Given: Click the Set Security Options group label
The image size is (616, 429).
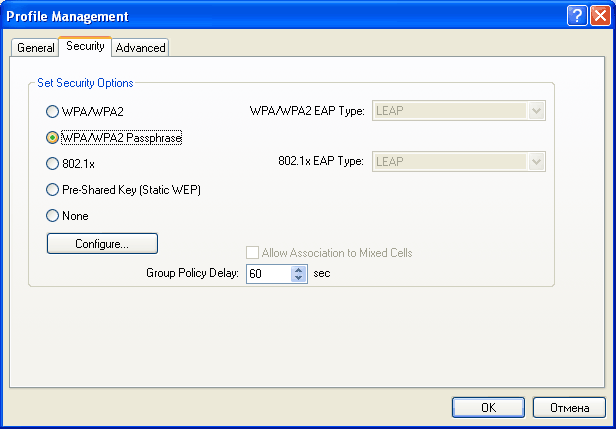Looking at the screenshot, I should coord(85,83).
